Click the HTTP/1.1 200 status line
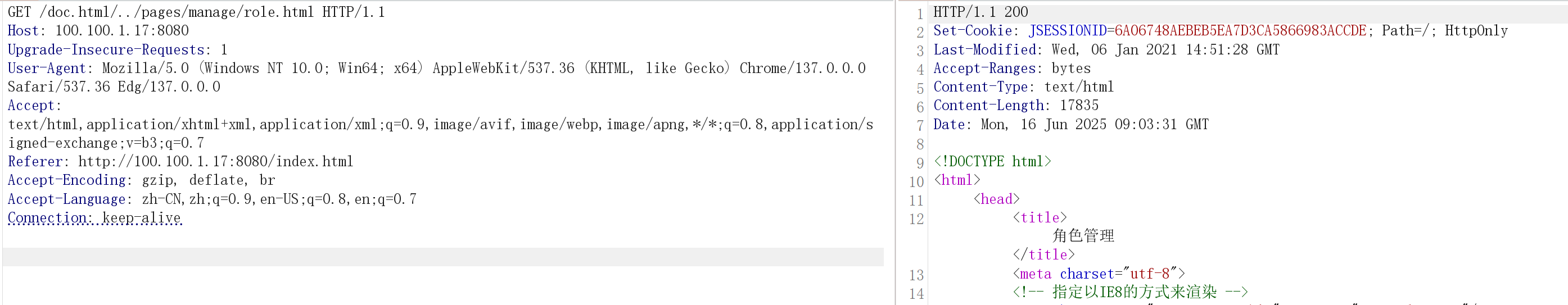The height and width of the screenshot is (305, 1568). (980, 12)
